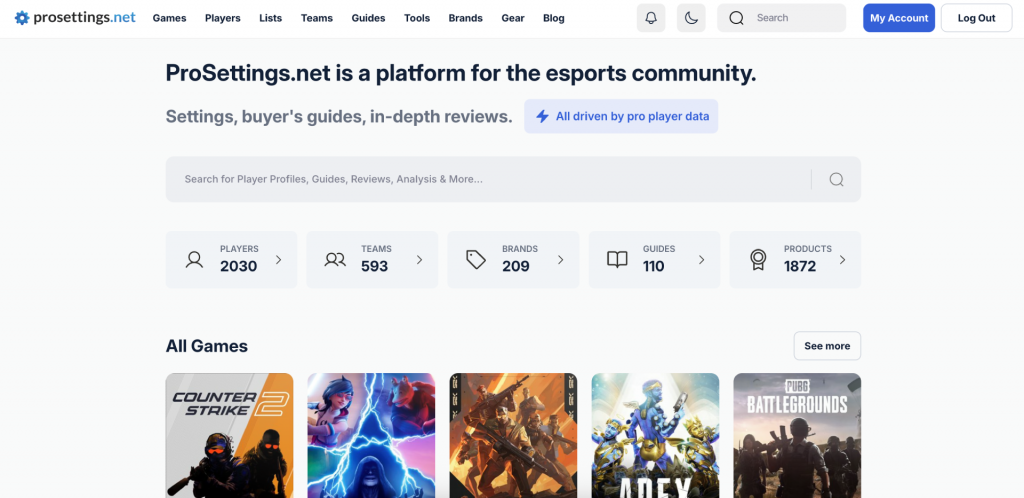Open the Brands menu

click(x=466, y=18)
